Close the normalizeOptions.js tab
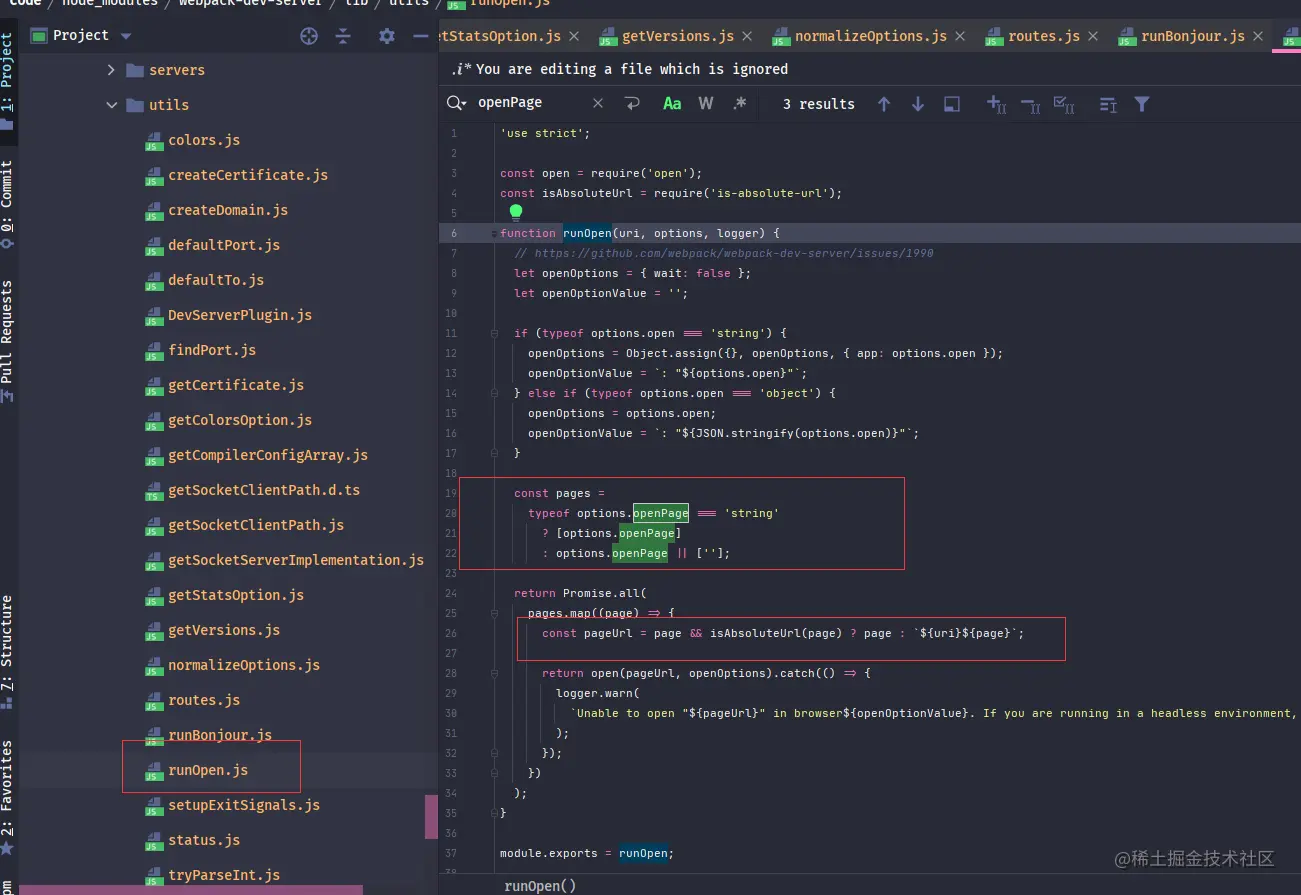The width and height of the screenshot is (1301, 895). (960, 36)
